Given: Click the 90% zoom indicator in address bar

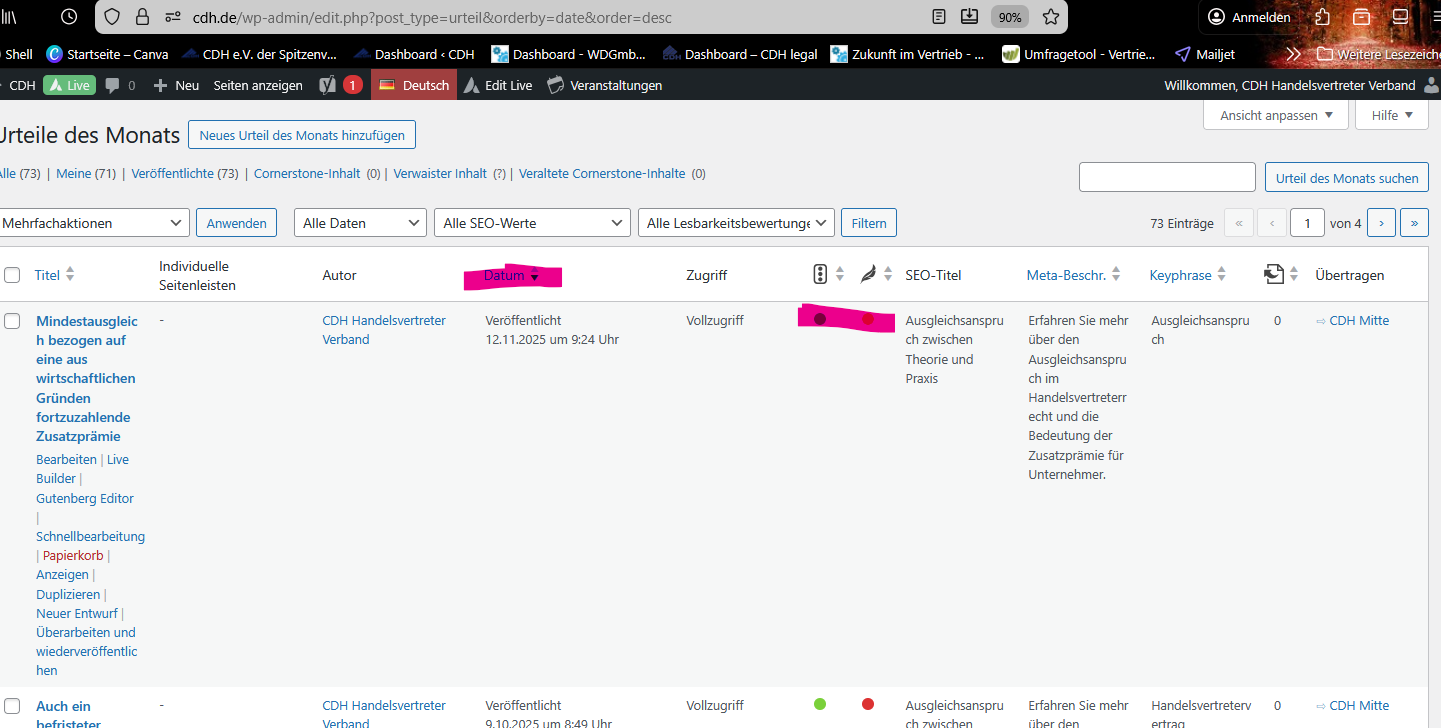Looking at the screenshot, I should (1009, 16).
